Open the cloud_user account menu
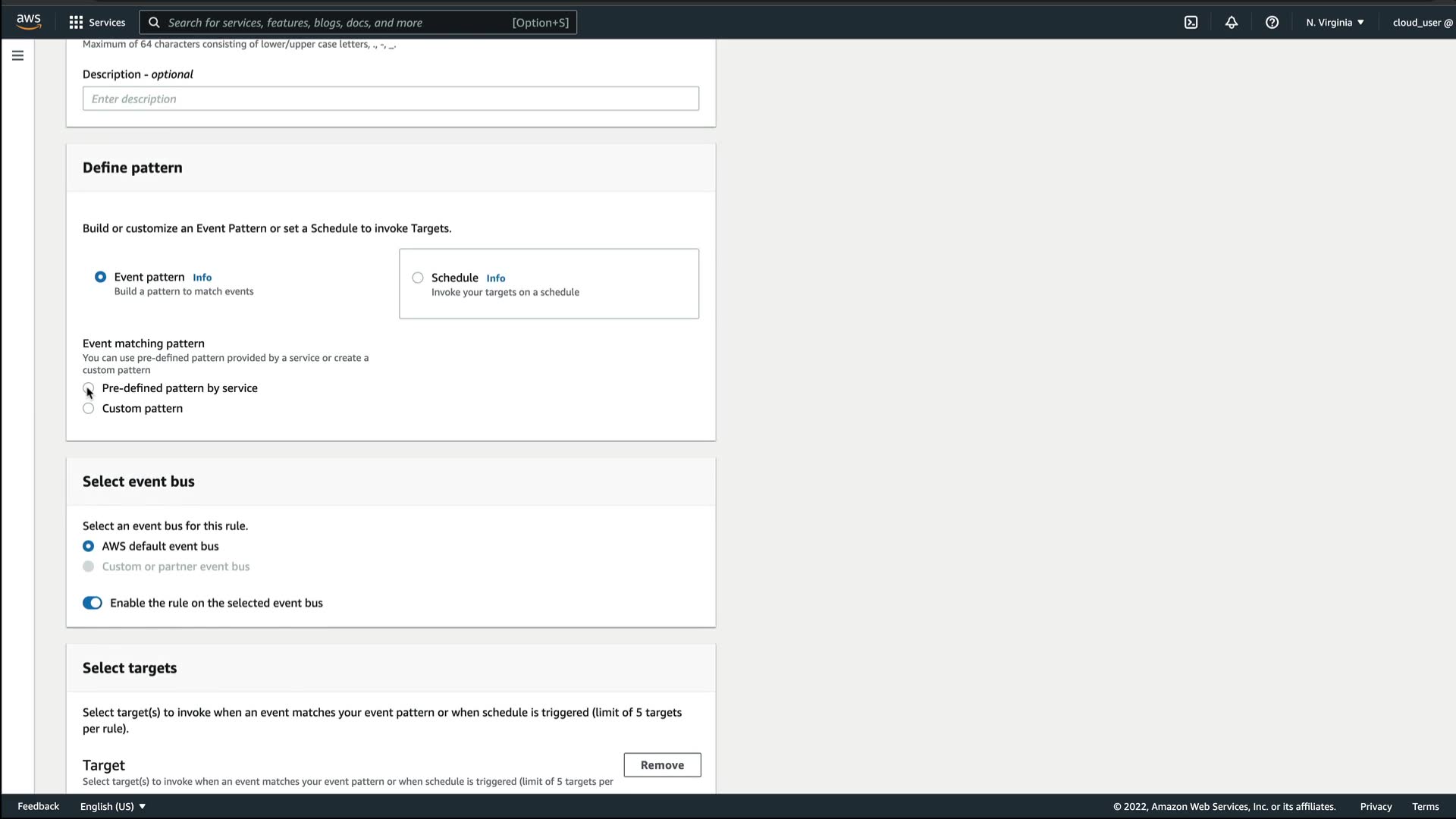 (x=1422, y=22)
